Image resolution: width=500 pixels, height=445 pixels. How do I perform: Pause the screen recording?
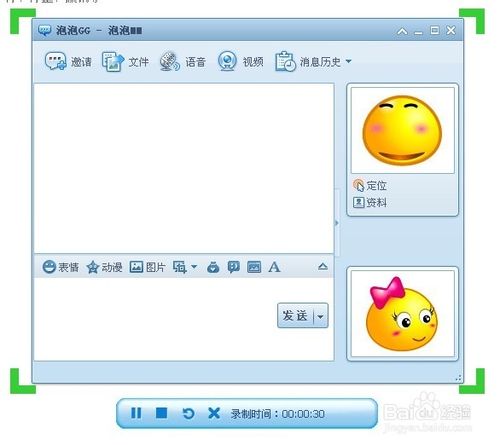coord(136,413)
